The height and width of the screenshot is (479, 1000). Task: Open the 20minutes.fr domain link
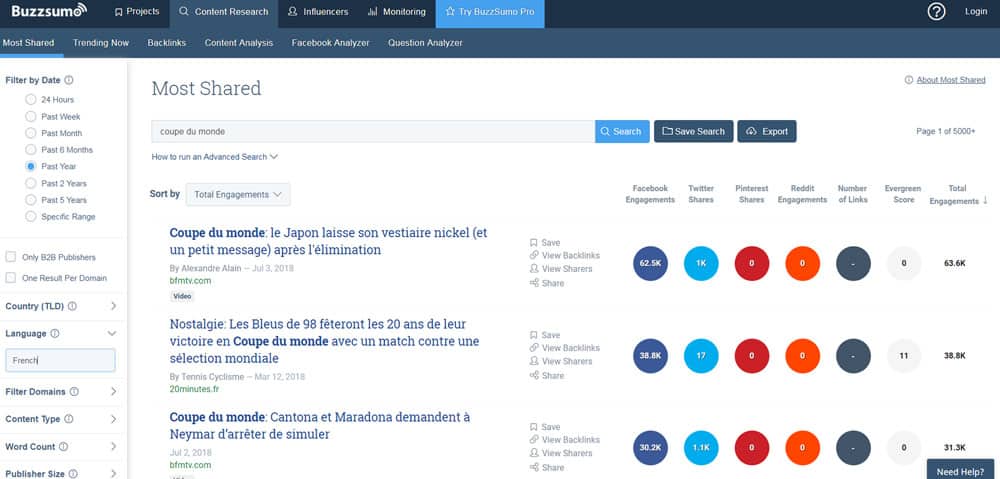click(195, 389)
